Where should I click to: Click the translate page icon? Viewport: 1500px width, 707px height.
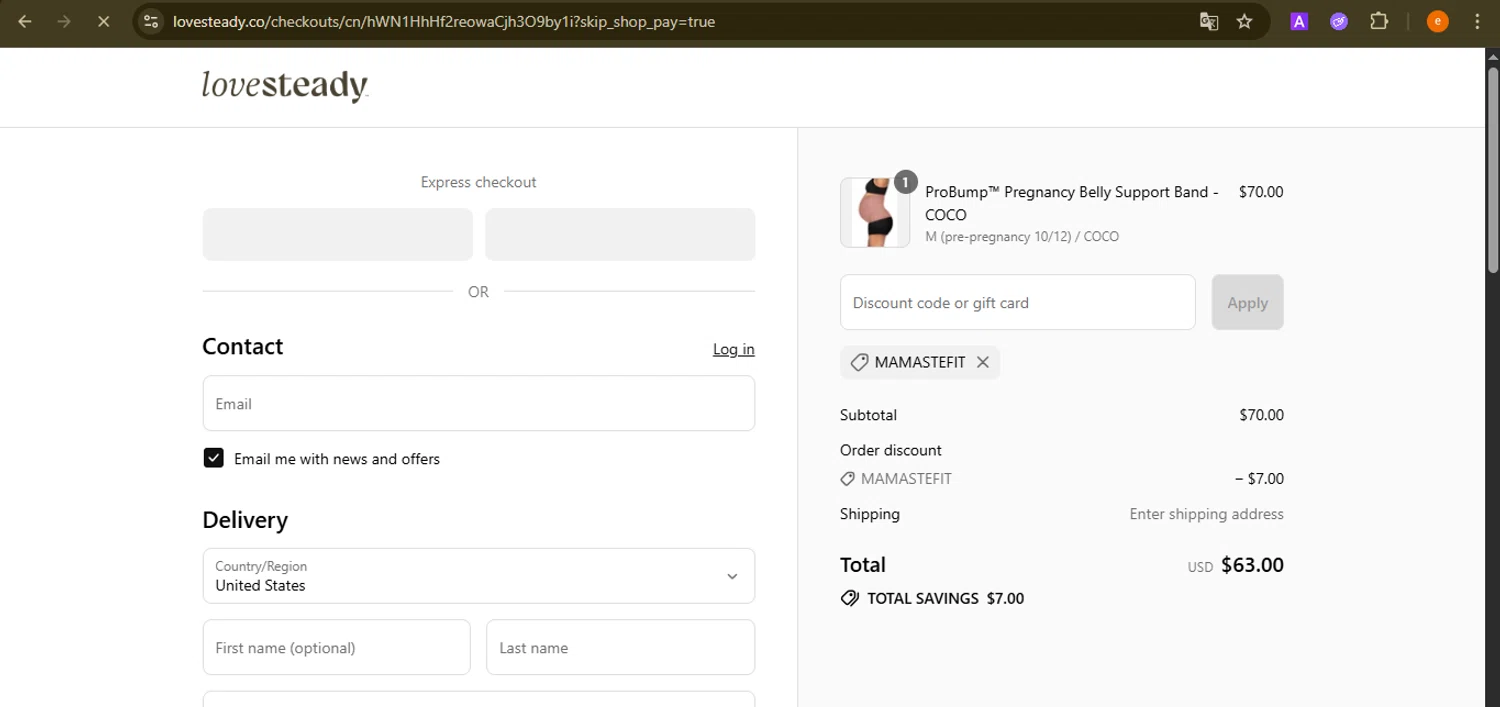tap(1209, 21)
